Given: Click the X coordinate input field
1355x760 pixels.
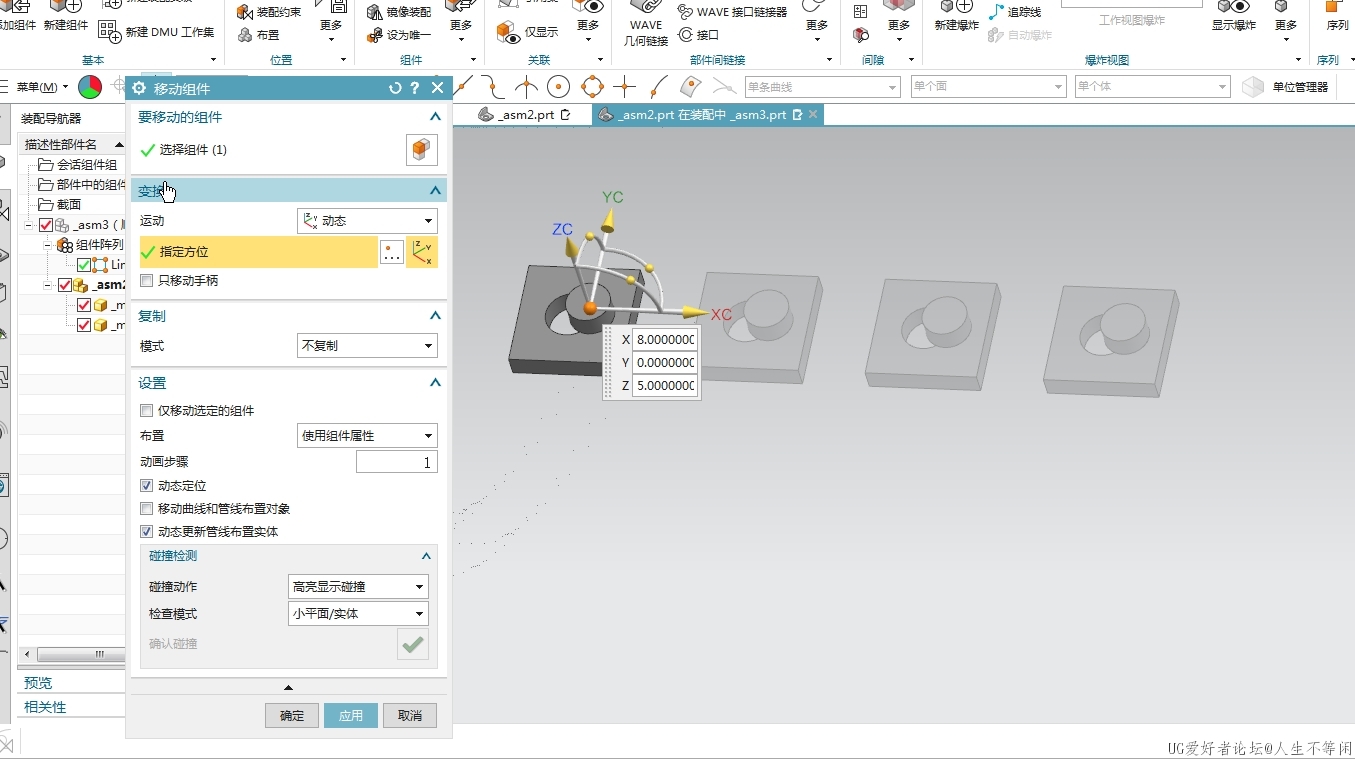Looking at the screenshot, I should coord(665,340).
